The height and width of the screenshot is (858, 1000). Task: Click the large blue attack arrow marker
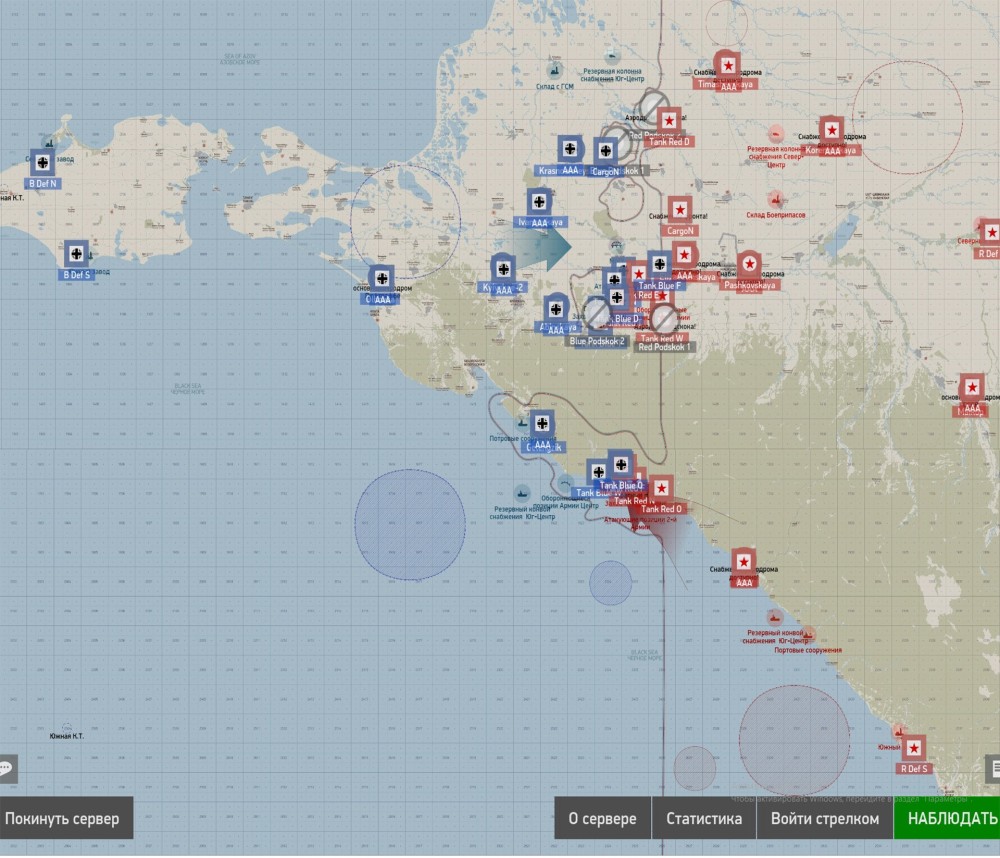(x=542, y=248)
